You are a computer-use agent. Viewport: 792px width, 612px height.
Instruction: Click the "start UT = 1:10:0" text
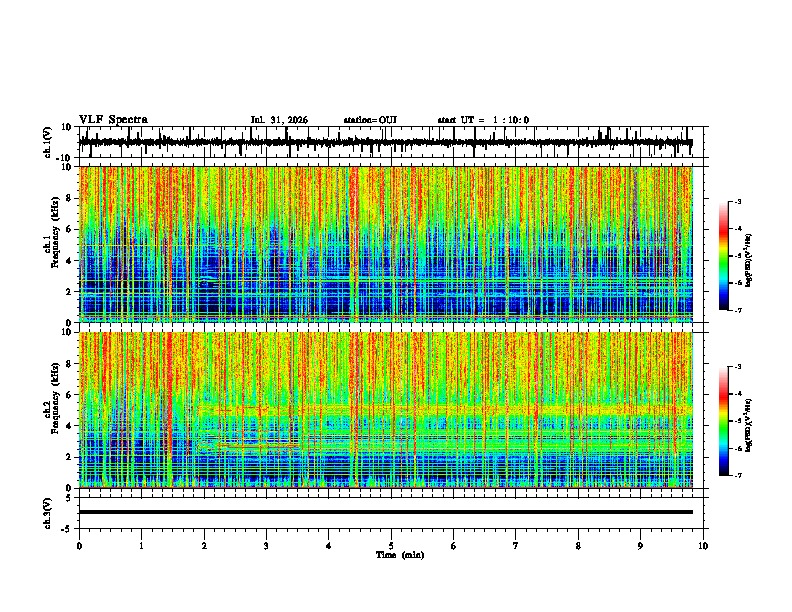(x=483, y=120)
